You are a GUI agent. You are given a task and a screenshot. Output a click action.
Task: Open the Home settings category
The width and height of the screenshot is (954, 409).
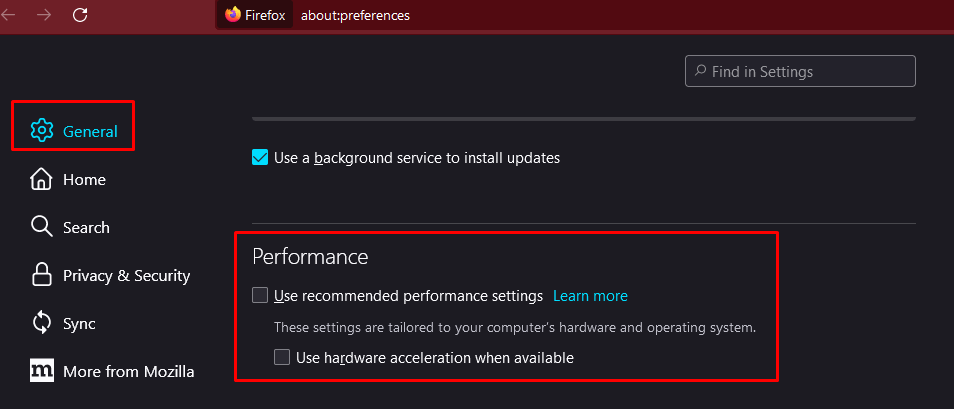tap(84, 179)
